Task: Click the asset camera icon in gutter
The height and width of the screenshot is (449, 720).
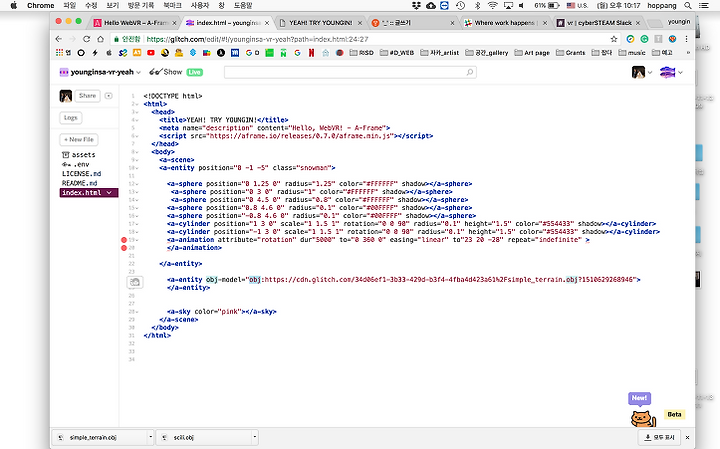Action: point(135,282)
